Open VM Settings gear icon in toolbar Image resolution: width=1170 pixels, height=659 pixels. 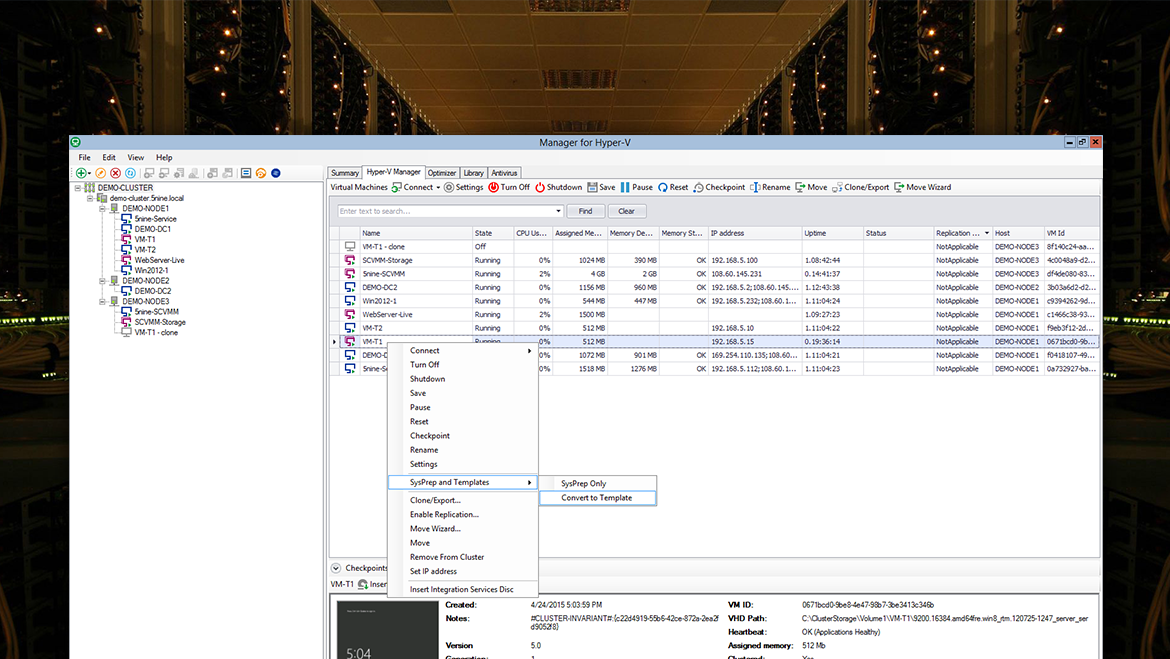tap(449, 187)
